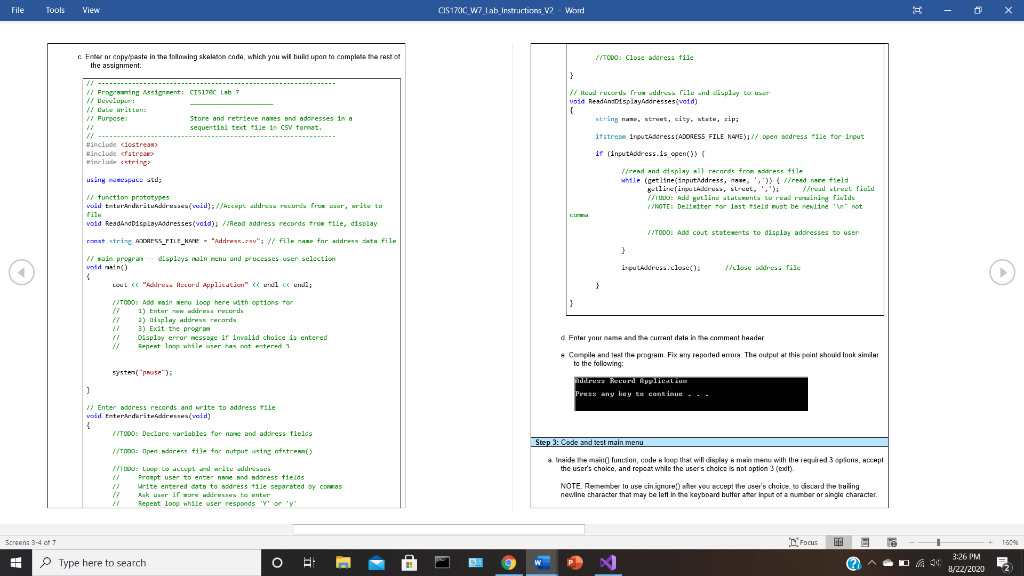This screenshot has height=576, width=1024.
Task: Open the Get Help tray icon
Action: click(853, 563)
